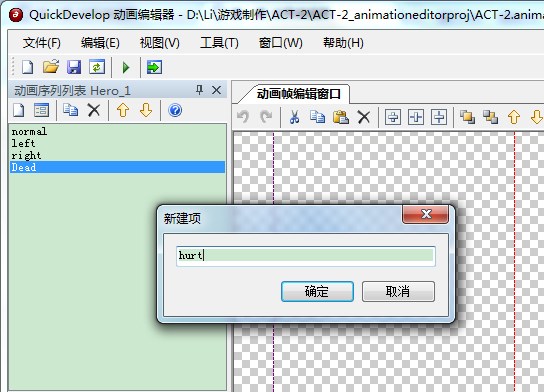Cut selection with the scissors icon
The image size is (544, 392).
[294, 117]
